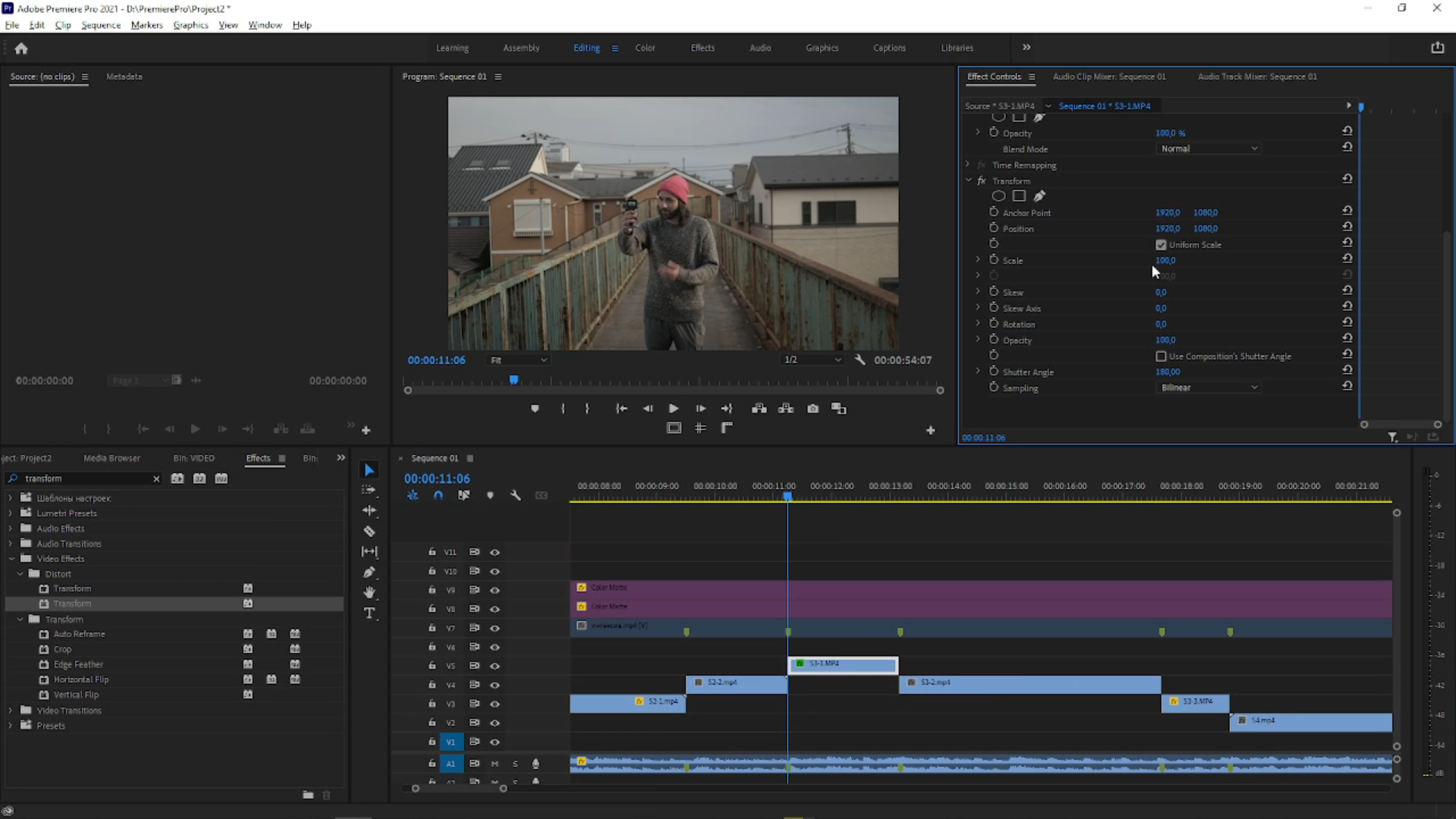
Task: Toggle animation stopwatch for Scale
Action: [993, 259]
